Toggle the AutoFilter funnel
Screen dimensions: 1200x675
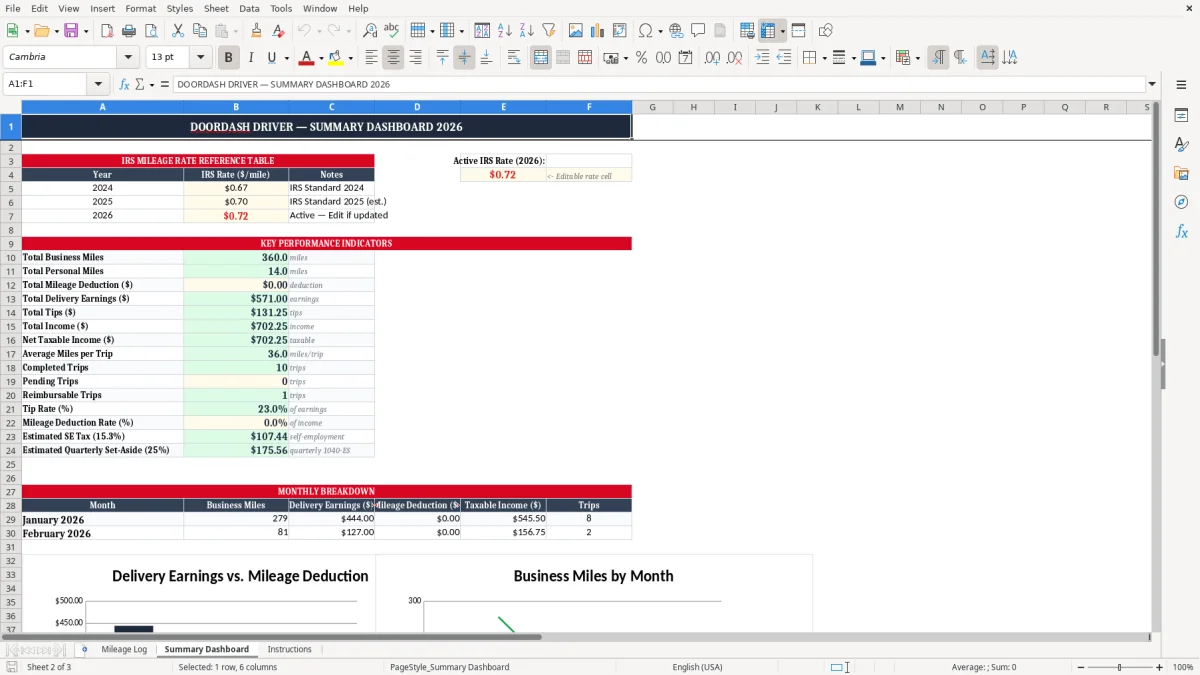(548, 31)
